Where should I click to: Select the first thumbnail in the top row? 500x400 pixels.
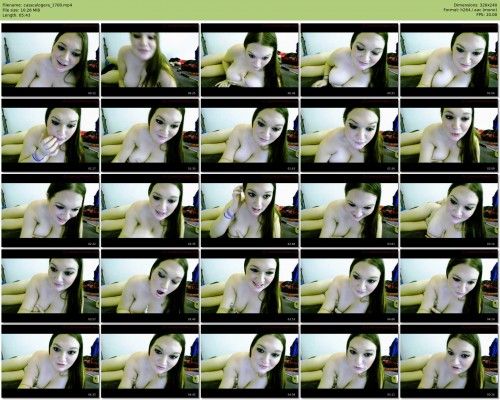50,60
